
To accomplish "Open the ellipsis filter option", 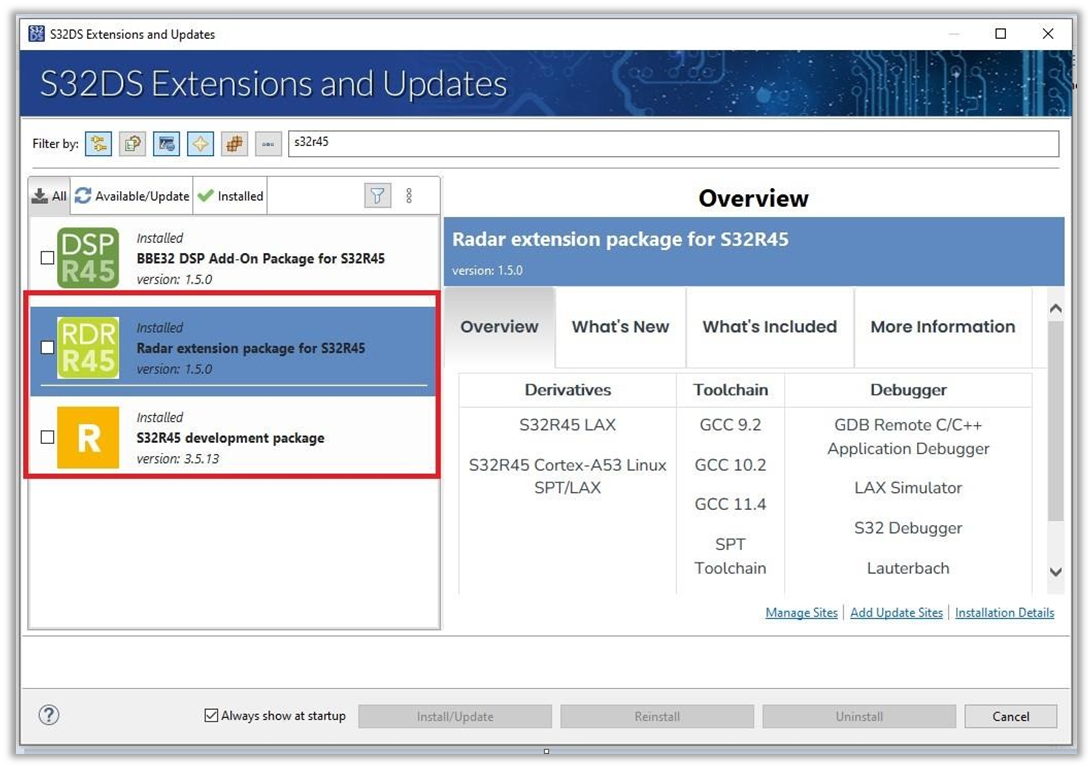I will [267, 143].
